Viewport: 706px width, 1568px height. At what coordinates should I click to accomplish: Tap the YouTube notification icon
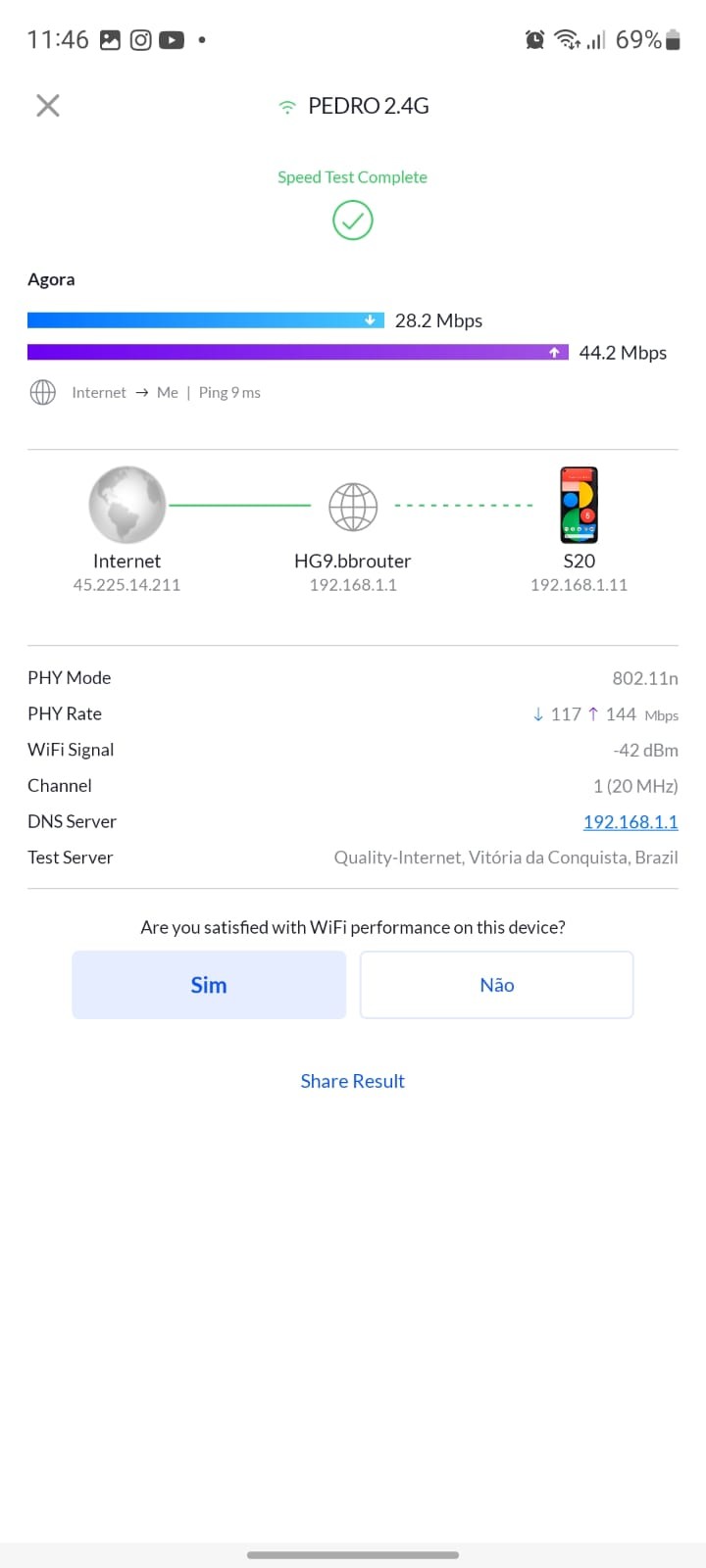(172, 40)
